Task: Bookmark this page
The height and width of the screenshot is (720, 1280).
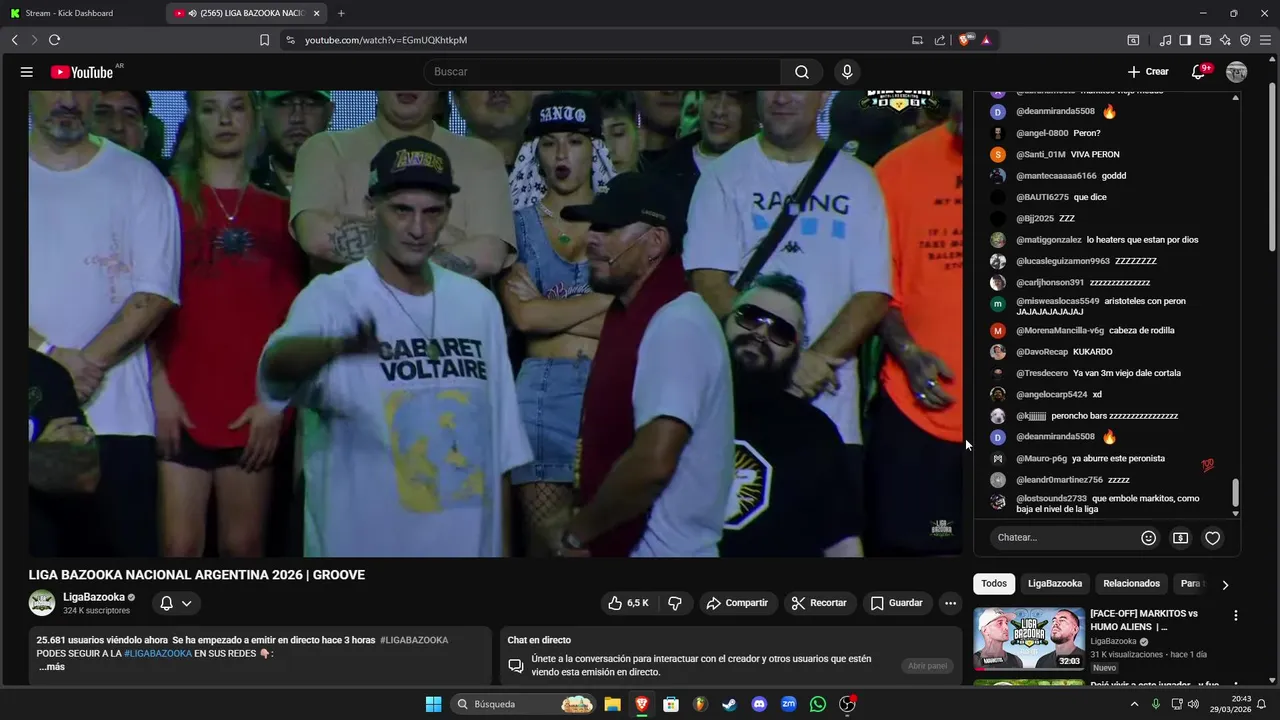Action: click(x=264, y=40)
